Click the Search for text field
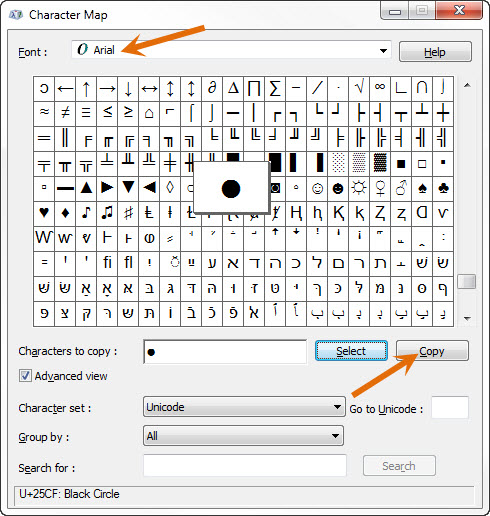Viewport: 490px width, 516px height. 245,466
